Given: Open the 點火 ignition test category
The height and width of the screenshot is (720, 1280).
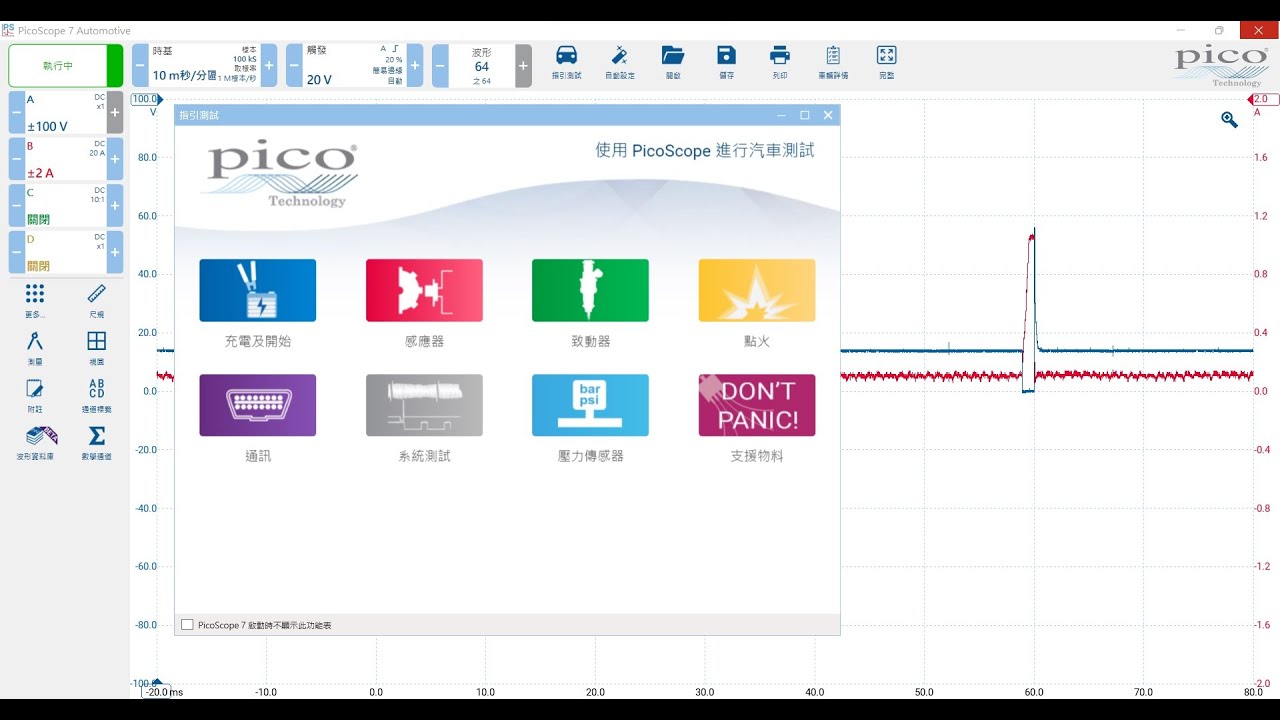Looking at the screenshot, I should (x=757, y=291).
